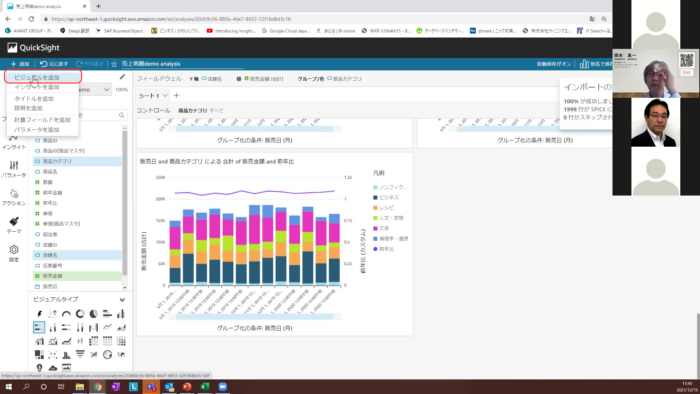Select the 販売日 date field in the list
Image resolution: width=700 pixels, height=394 pixels.
coord(77,286)
